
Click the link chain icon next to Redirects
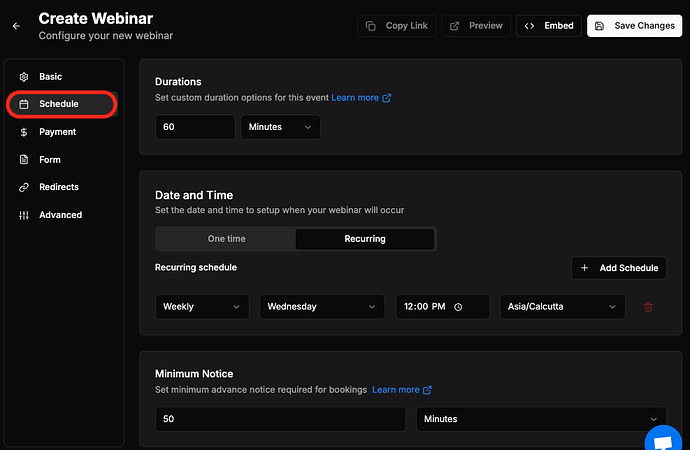coord(24,187)
